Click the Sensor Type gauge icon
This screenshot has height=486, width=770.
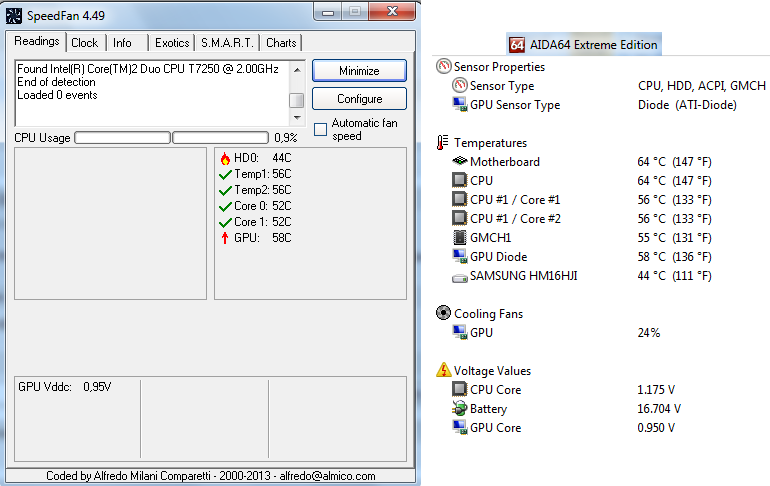(x=460, y=85)
